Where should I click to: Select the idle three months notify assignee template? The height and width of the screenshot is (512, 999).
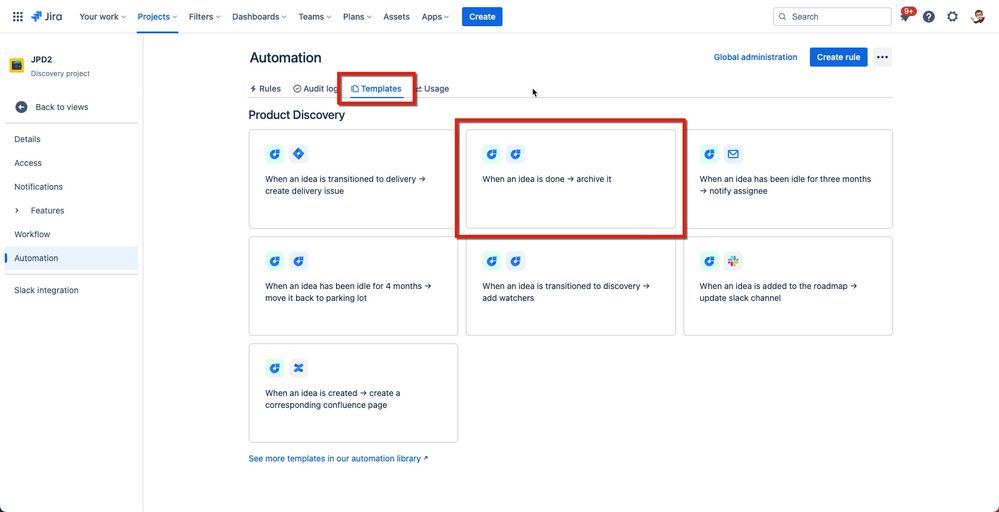[788, 179]
